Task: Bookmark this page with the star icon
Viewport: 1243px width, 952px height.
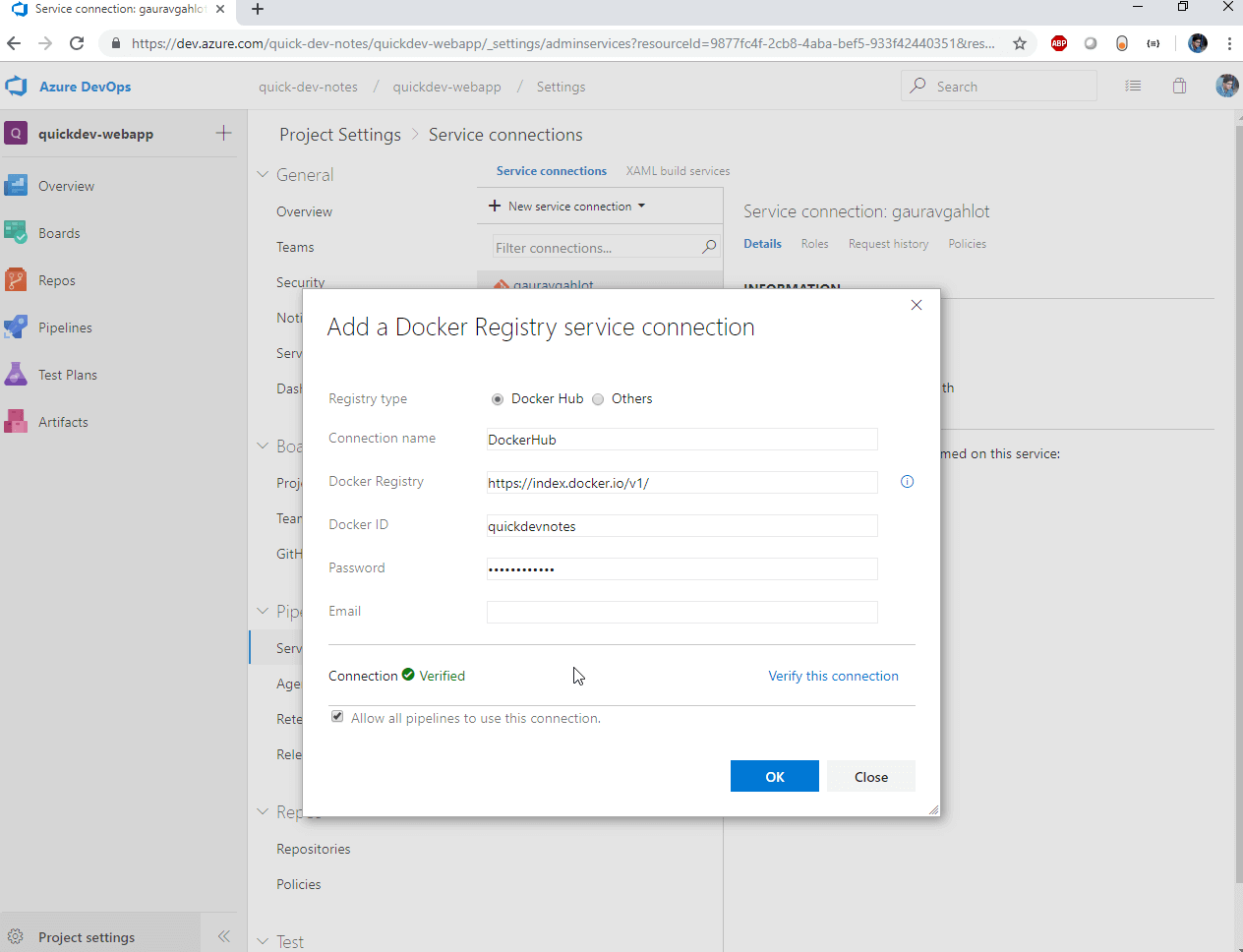Action: click(1020, 43)
